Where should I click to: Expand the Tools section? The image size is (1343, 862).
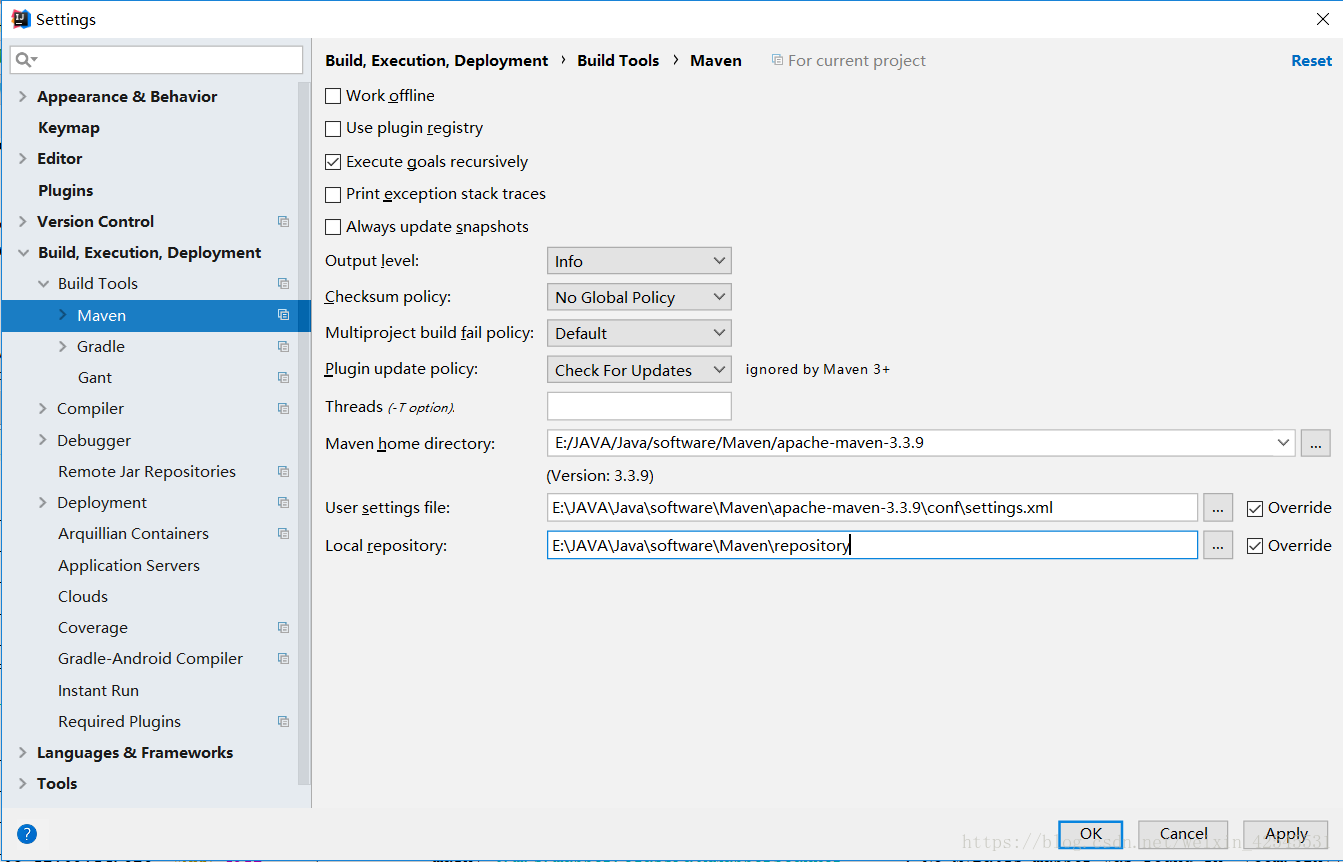22,784
